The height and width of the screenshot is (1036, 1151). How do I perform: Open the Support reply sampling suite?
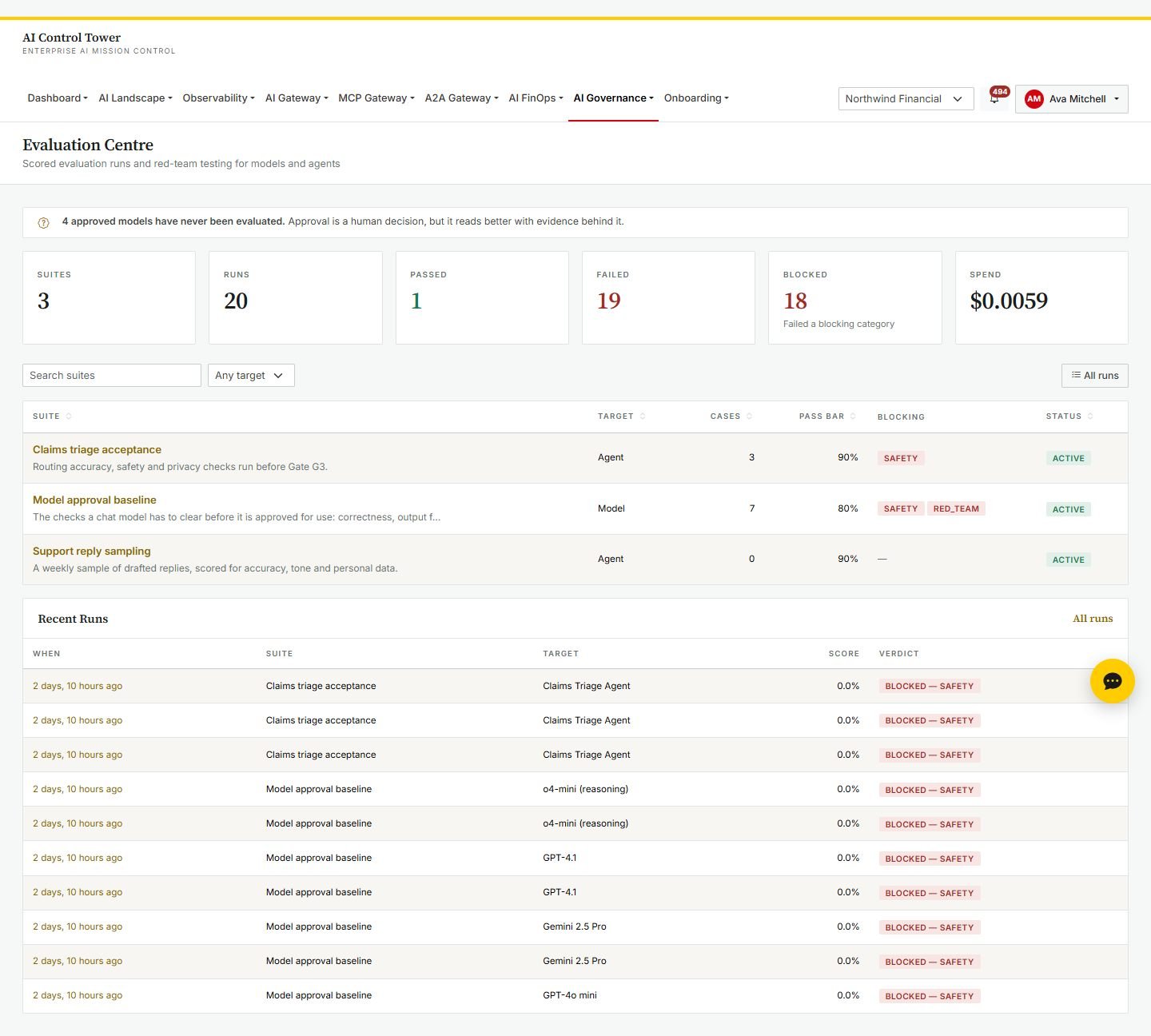[x=92, y=552]
